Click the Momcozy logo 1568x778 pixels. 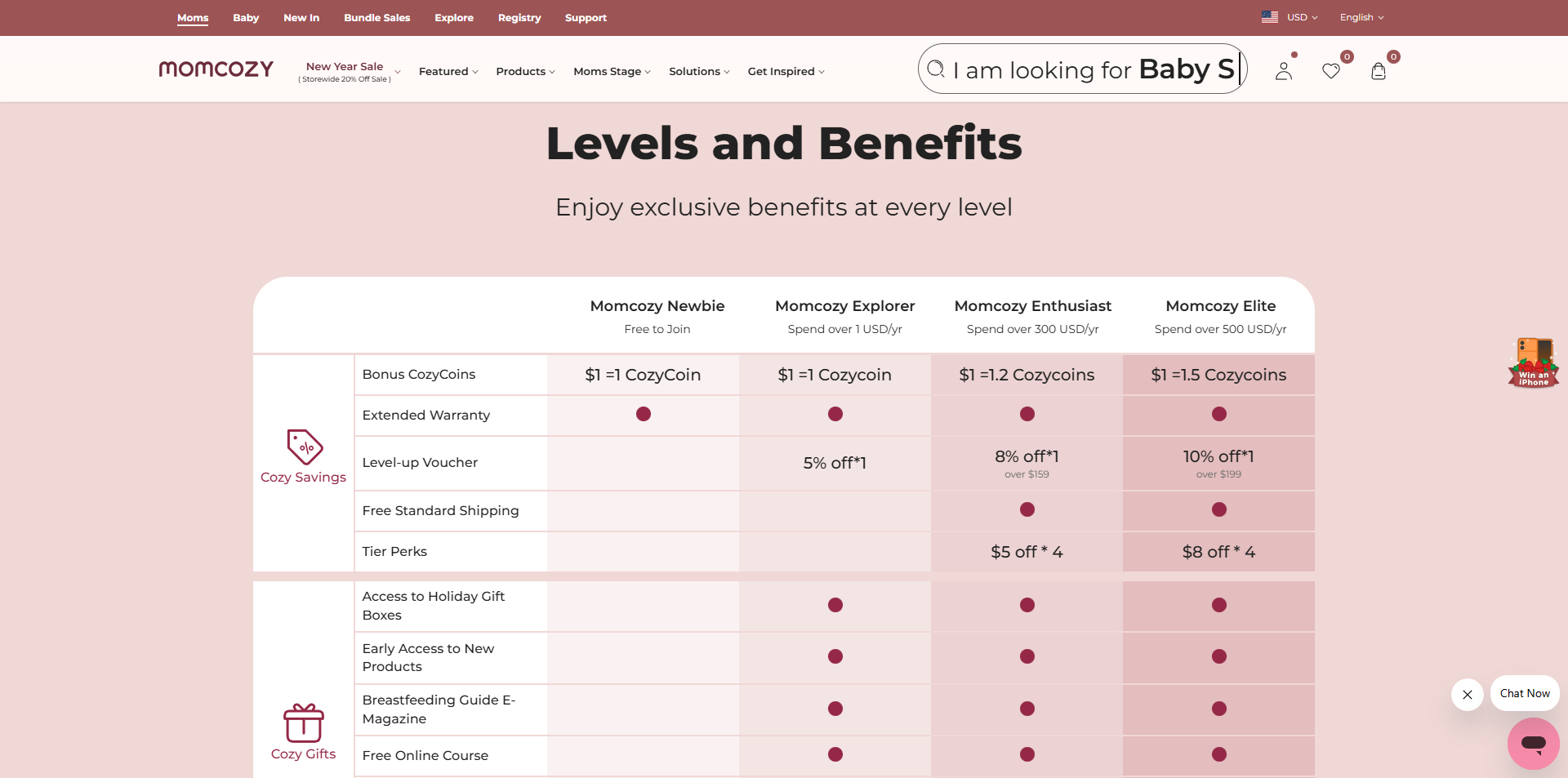[x=216, y=69]
